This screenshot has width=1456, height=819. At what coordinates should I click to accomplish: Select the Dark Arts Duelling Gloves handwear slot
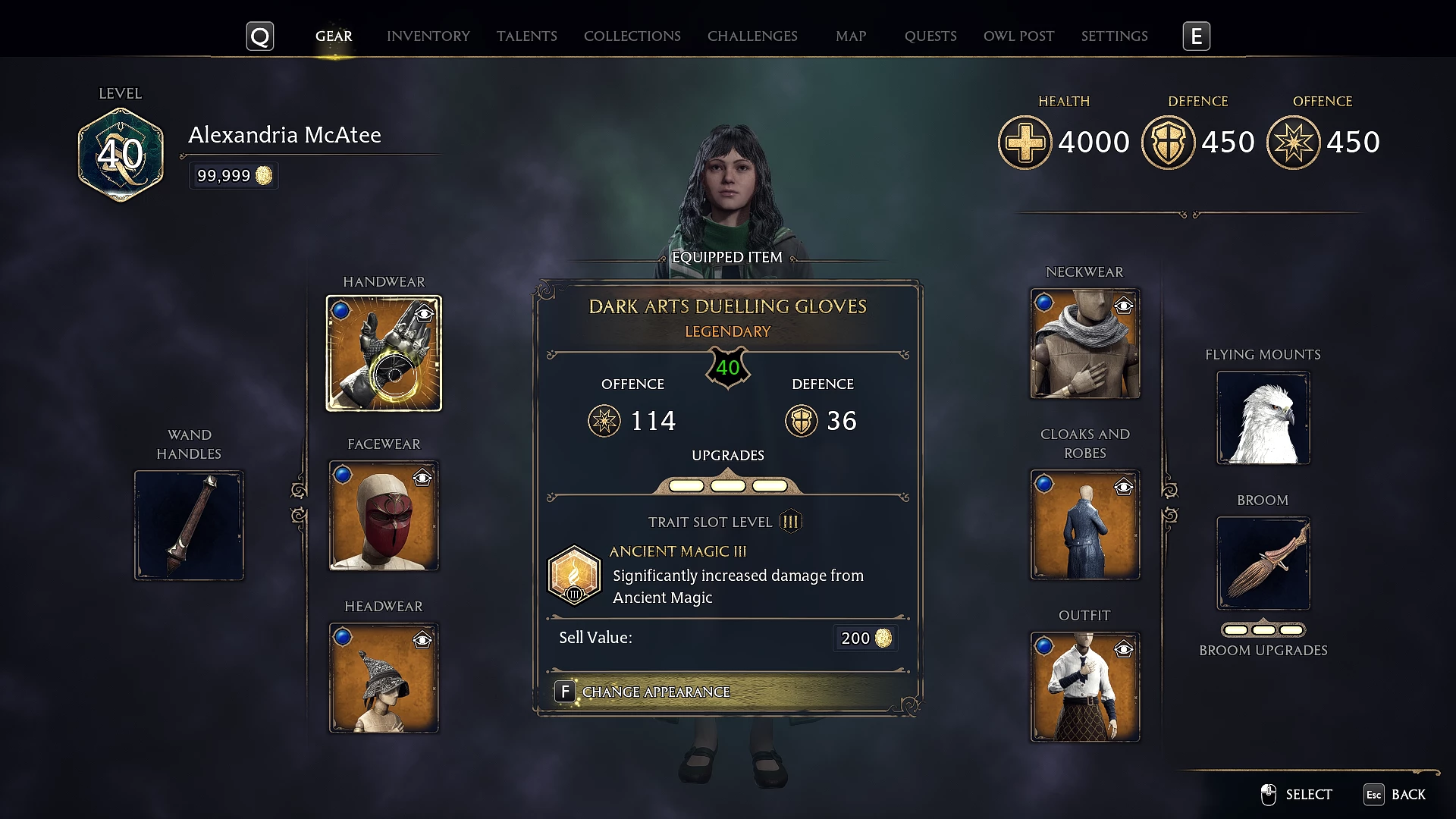pos(384,353)
